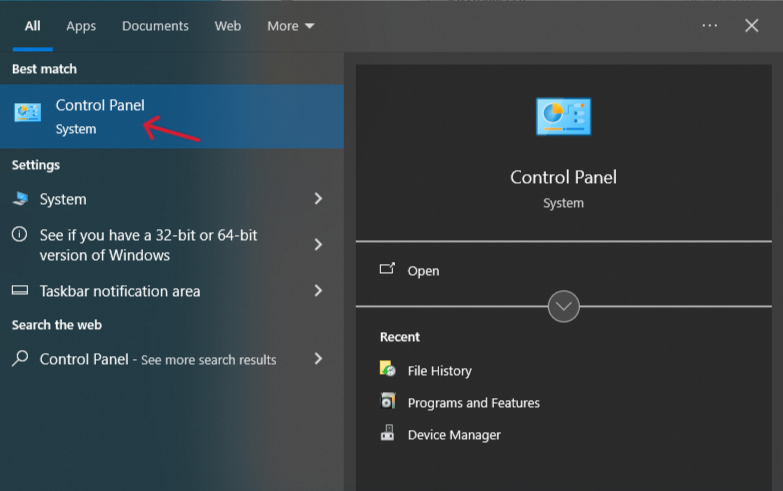Close the search panel with X
The width and height of the screenshot is (783, 491).
coord(752,25)
